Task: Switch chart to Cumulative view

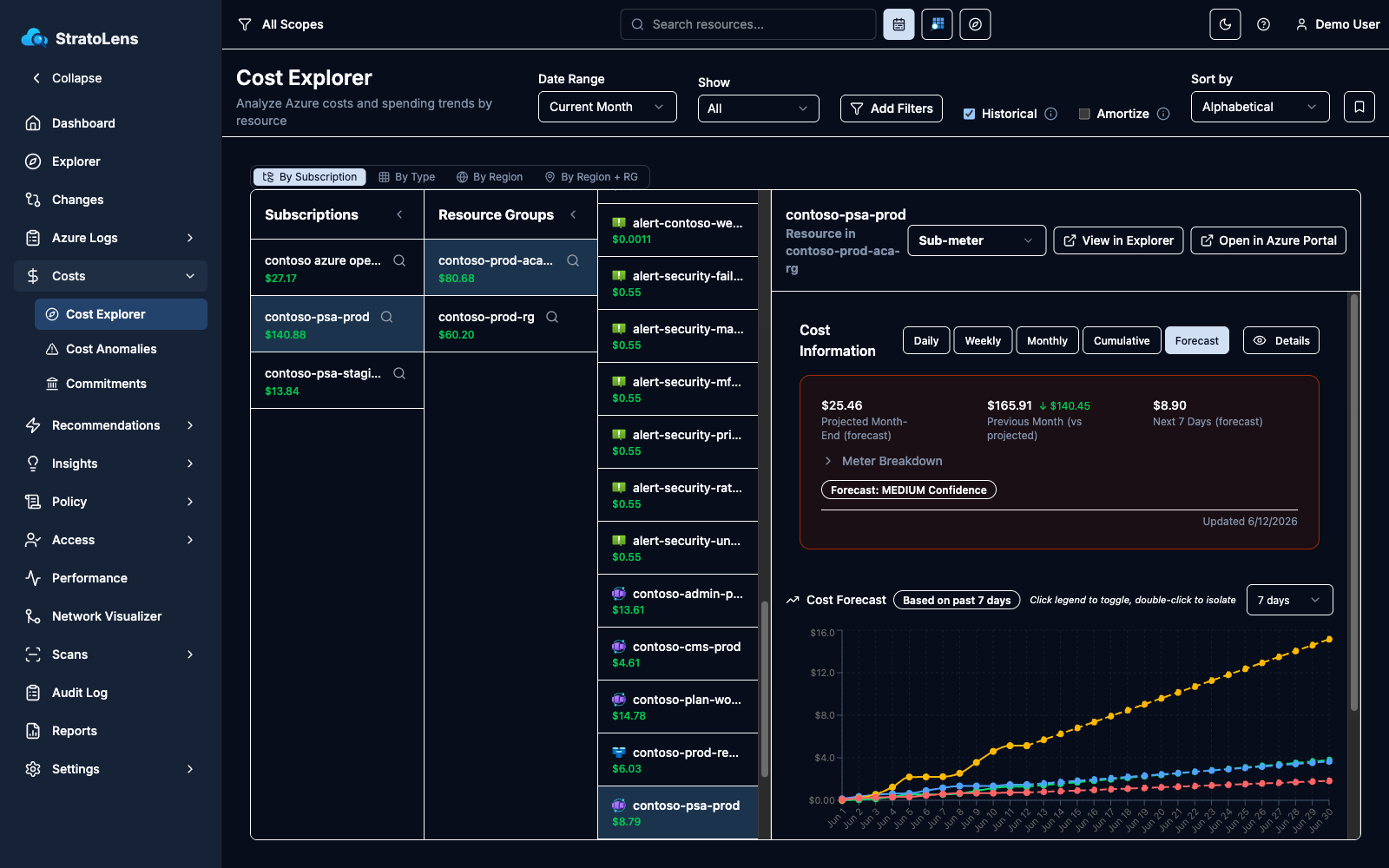Action: (1122, 340)
